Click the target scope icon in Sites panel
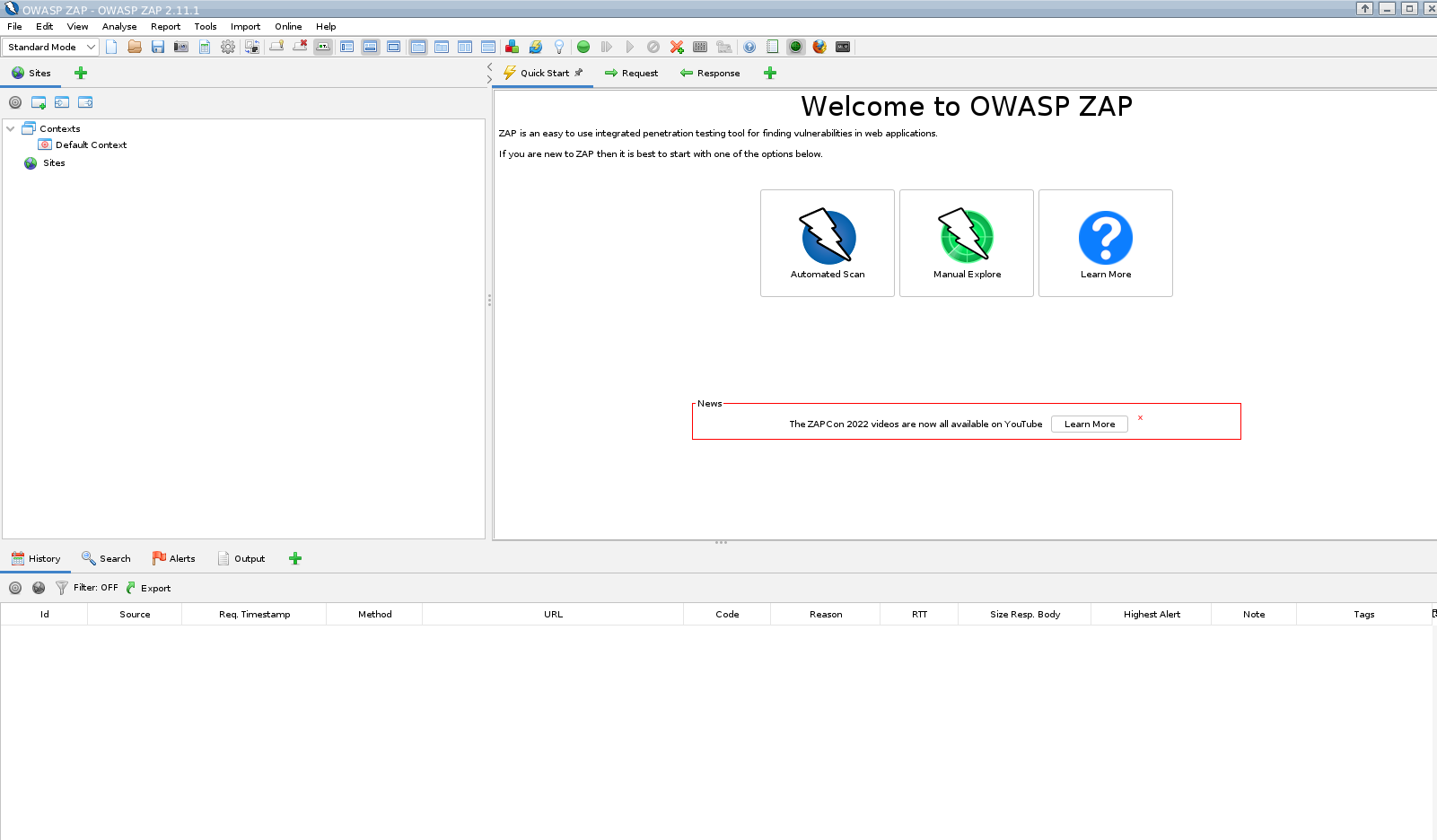1437x840 pixels. [x=15, y=102]
